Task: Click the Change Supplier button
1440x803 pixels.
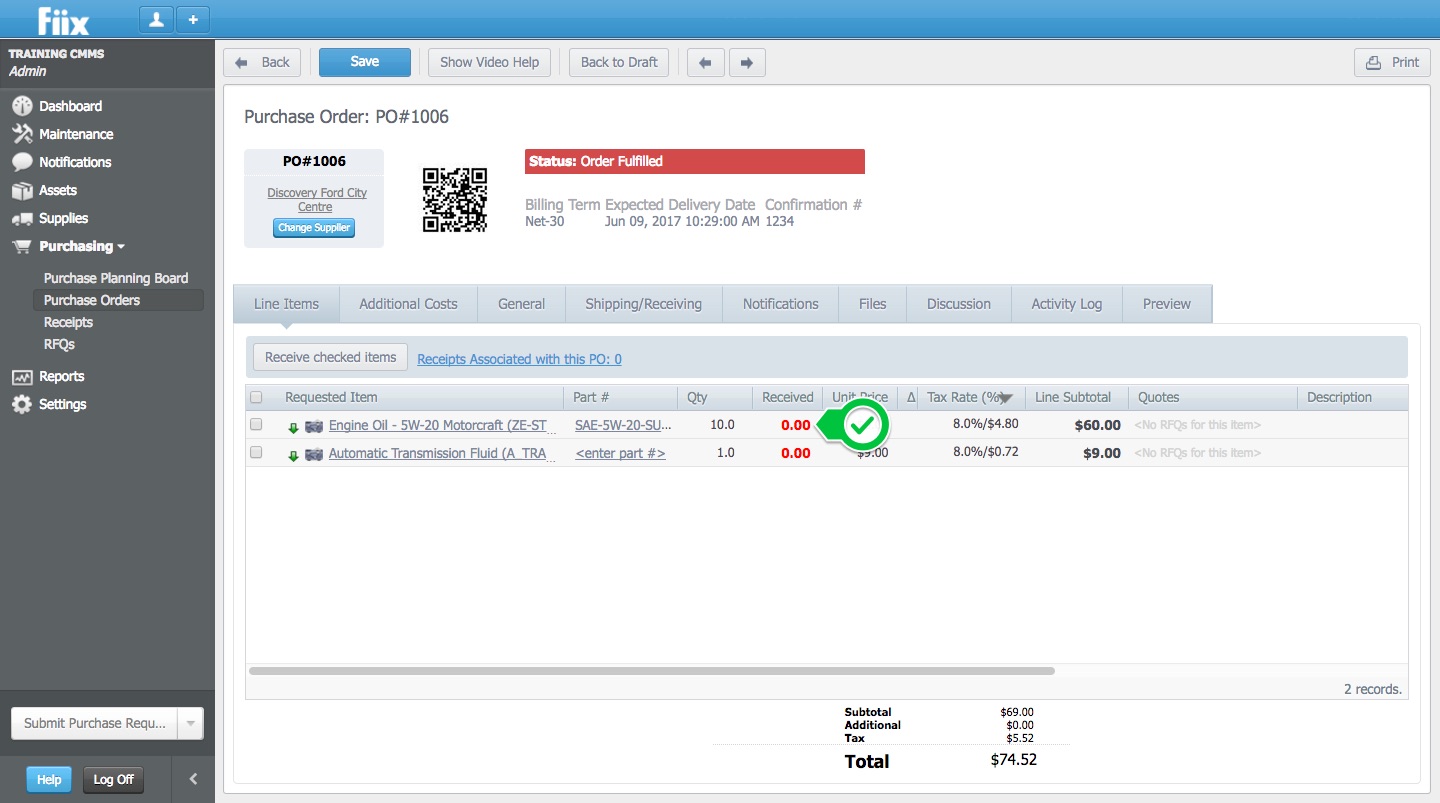Action: (314, 228)
